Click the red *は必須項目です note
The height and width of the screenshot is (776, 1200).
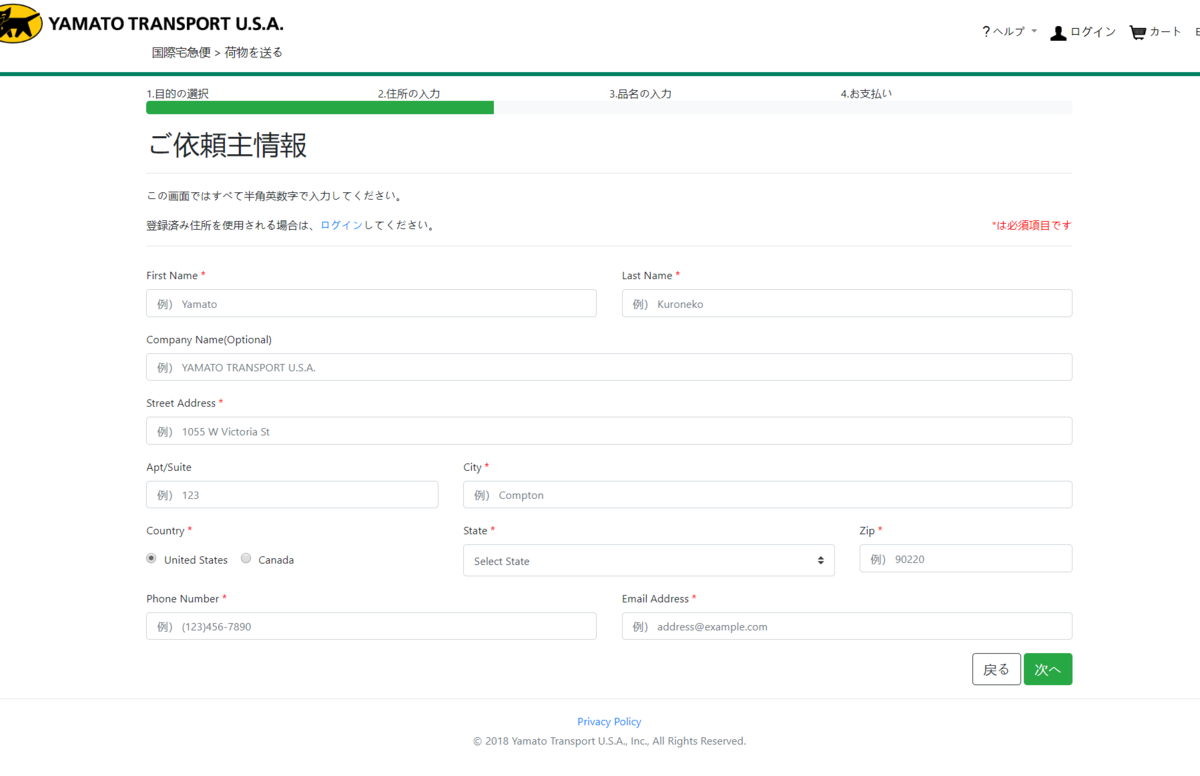point(1031,226)
